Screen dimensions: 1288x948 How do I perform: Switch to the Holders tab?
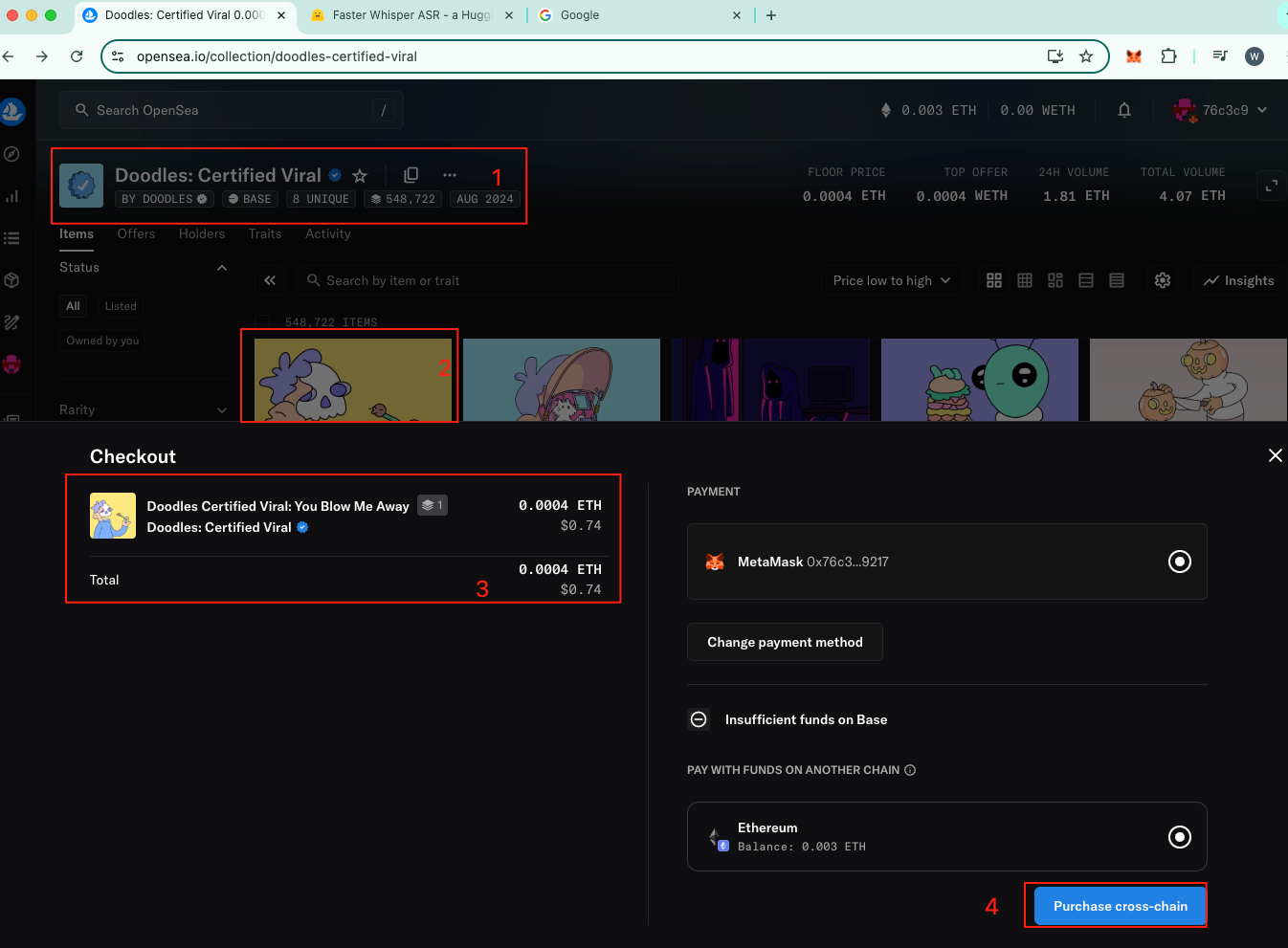(x=202, y=233)
